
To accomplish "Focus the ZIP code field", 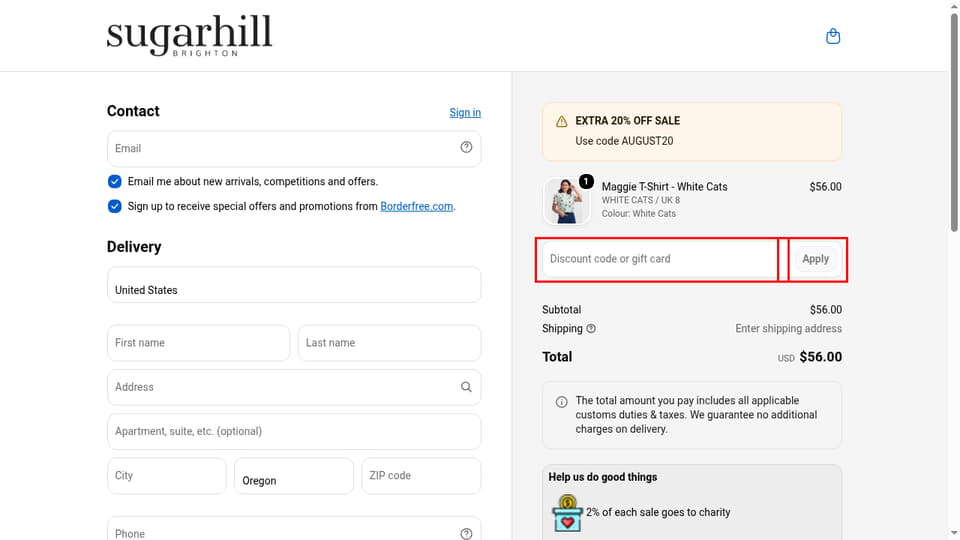I will pos(421,476).
